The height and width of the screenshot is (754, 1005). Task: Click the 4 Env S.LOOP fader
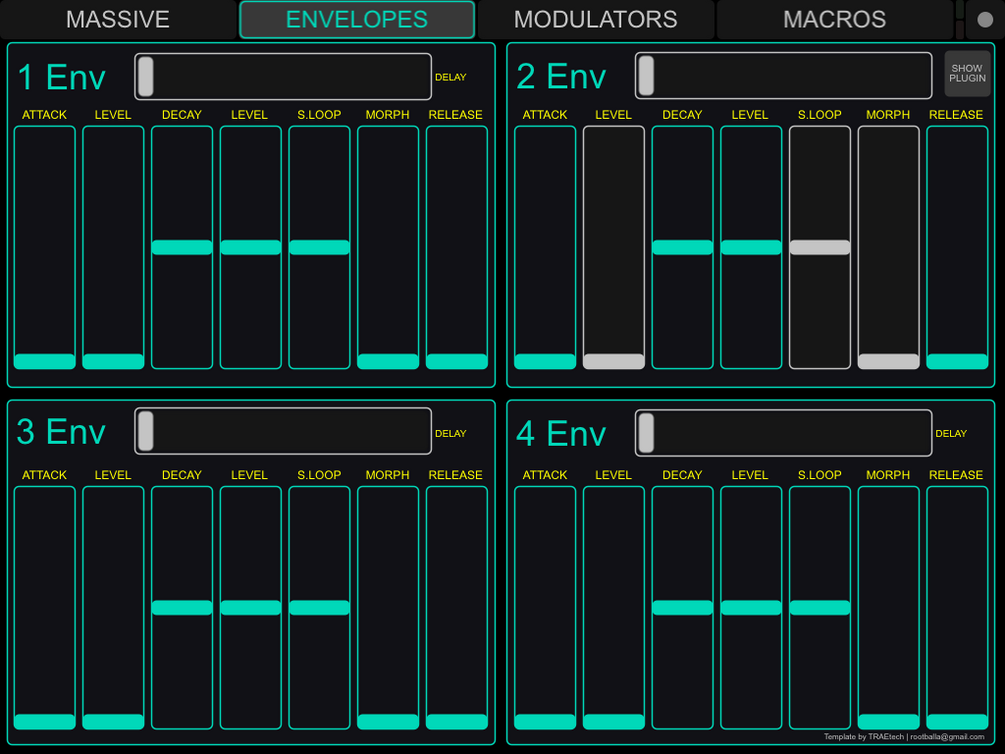coord(820,608)
